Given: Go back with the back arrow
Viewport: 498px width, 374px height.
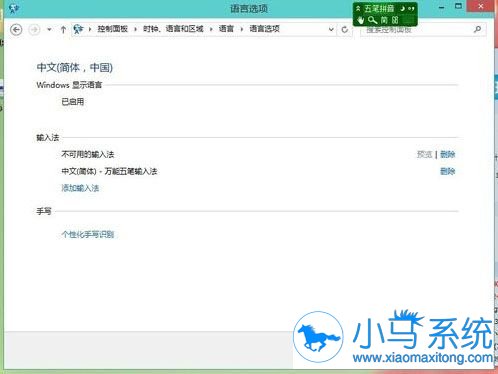Looking at the screenshot, I should pos(16,30).
